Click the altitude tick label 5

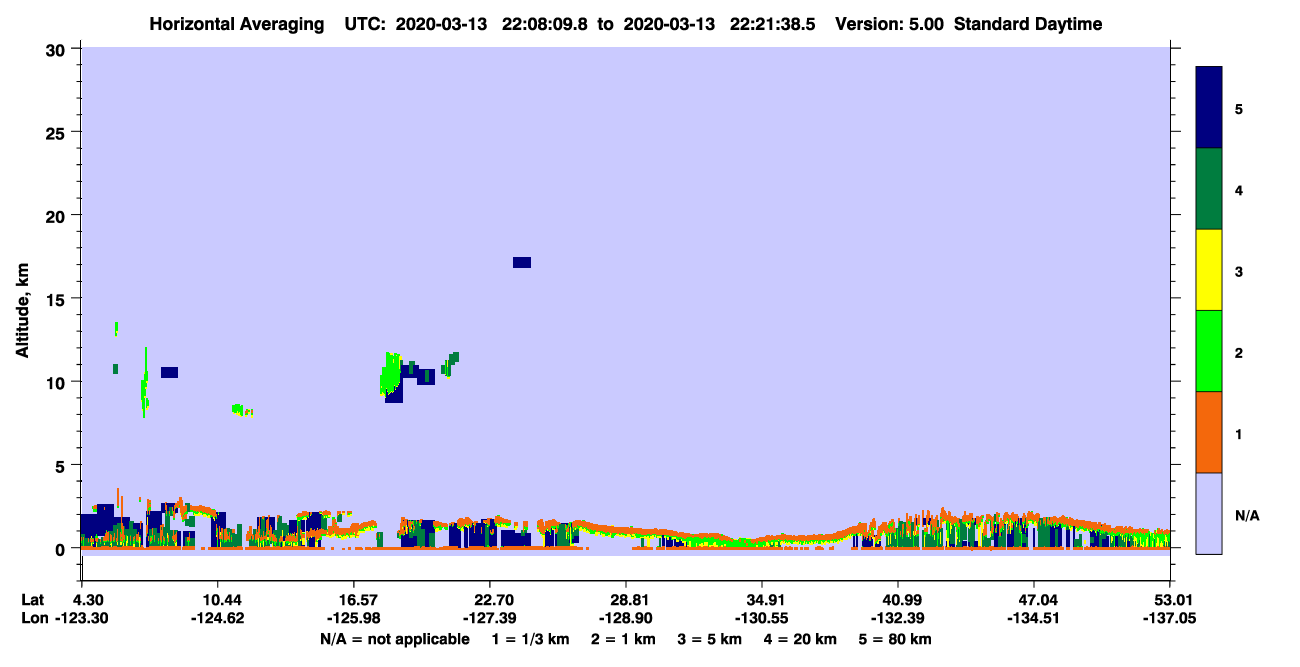pyautogui.click(x=62, y=465)
